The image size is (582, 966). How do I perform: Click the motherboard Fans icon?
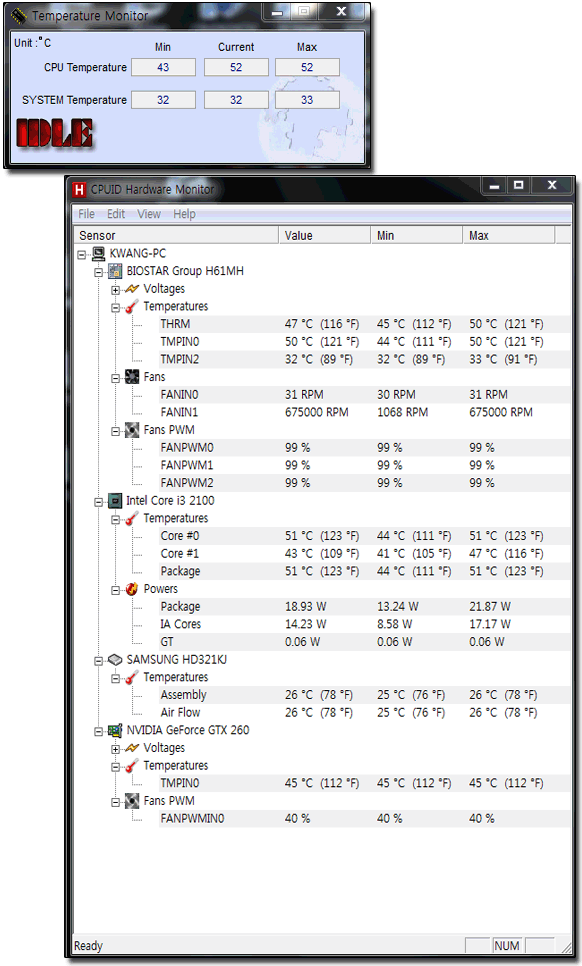[132, 377]
